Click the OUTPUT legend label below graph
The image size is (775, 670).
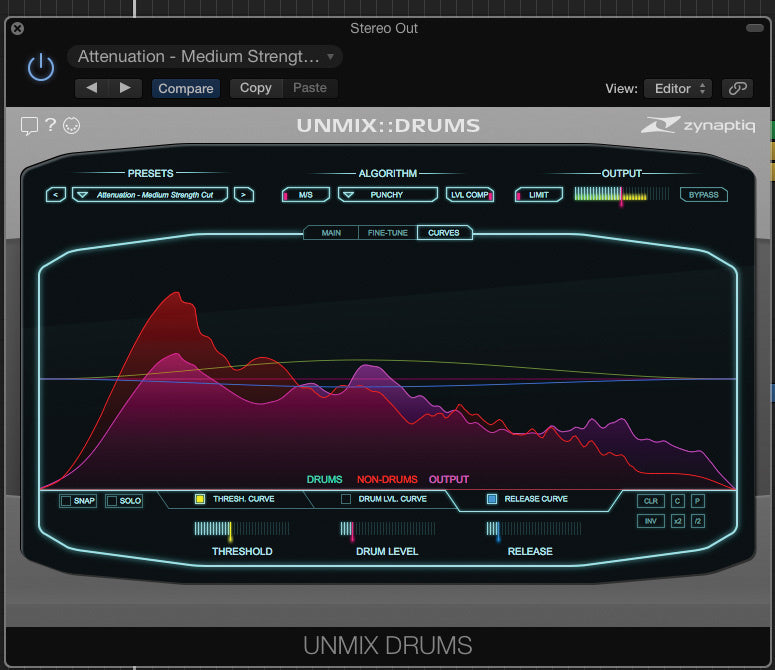point(449,479)
